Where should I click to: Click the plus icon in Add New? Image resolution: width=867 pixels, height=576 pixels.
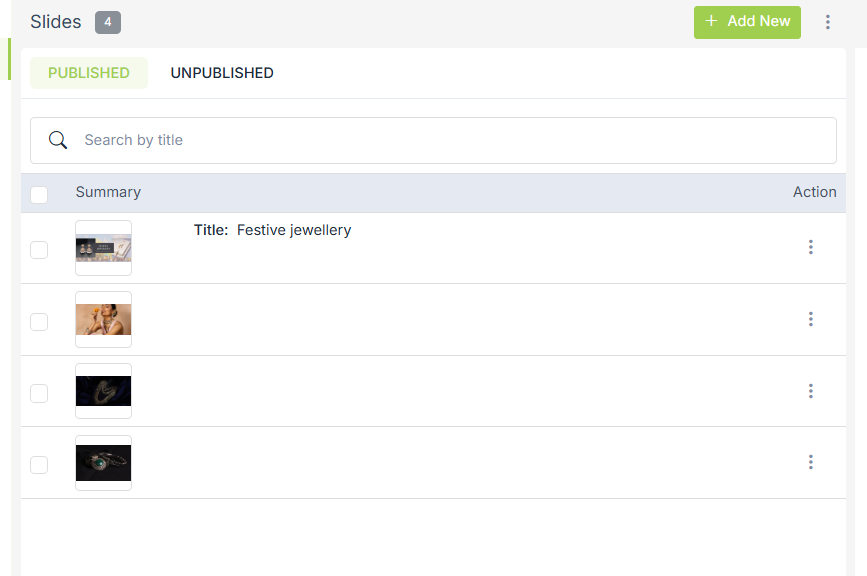click(711, 21)
